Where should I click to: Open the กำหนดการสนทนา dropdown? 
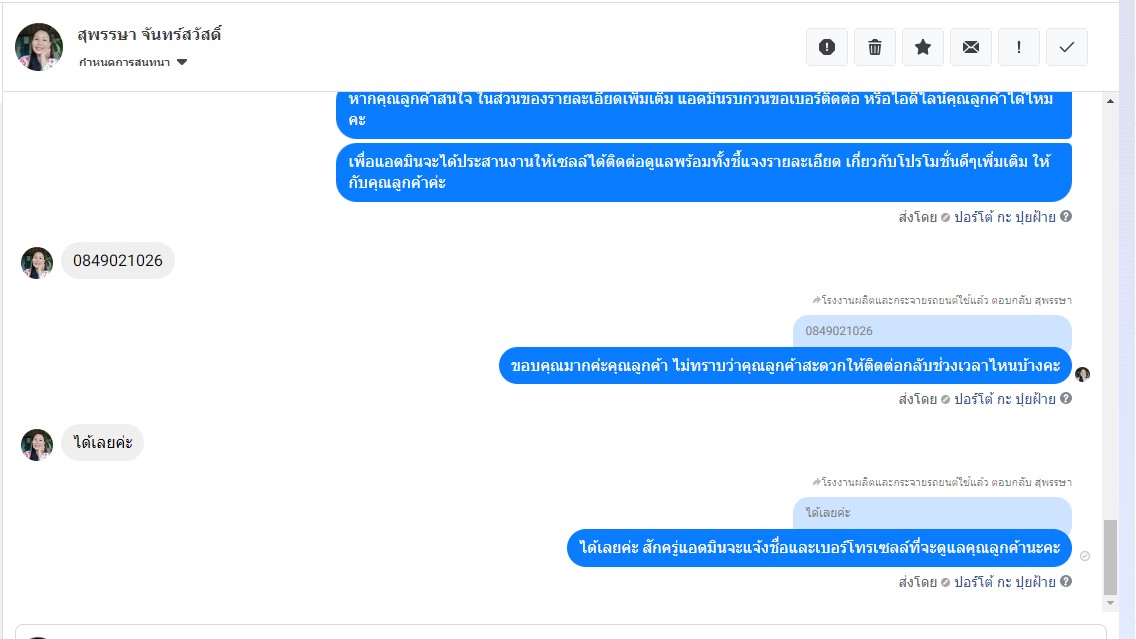(133, 62)
